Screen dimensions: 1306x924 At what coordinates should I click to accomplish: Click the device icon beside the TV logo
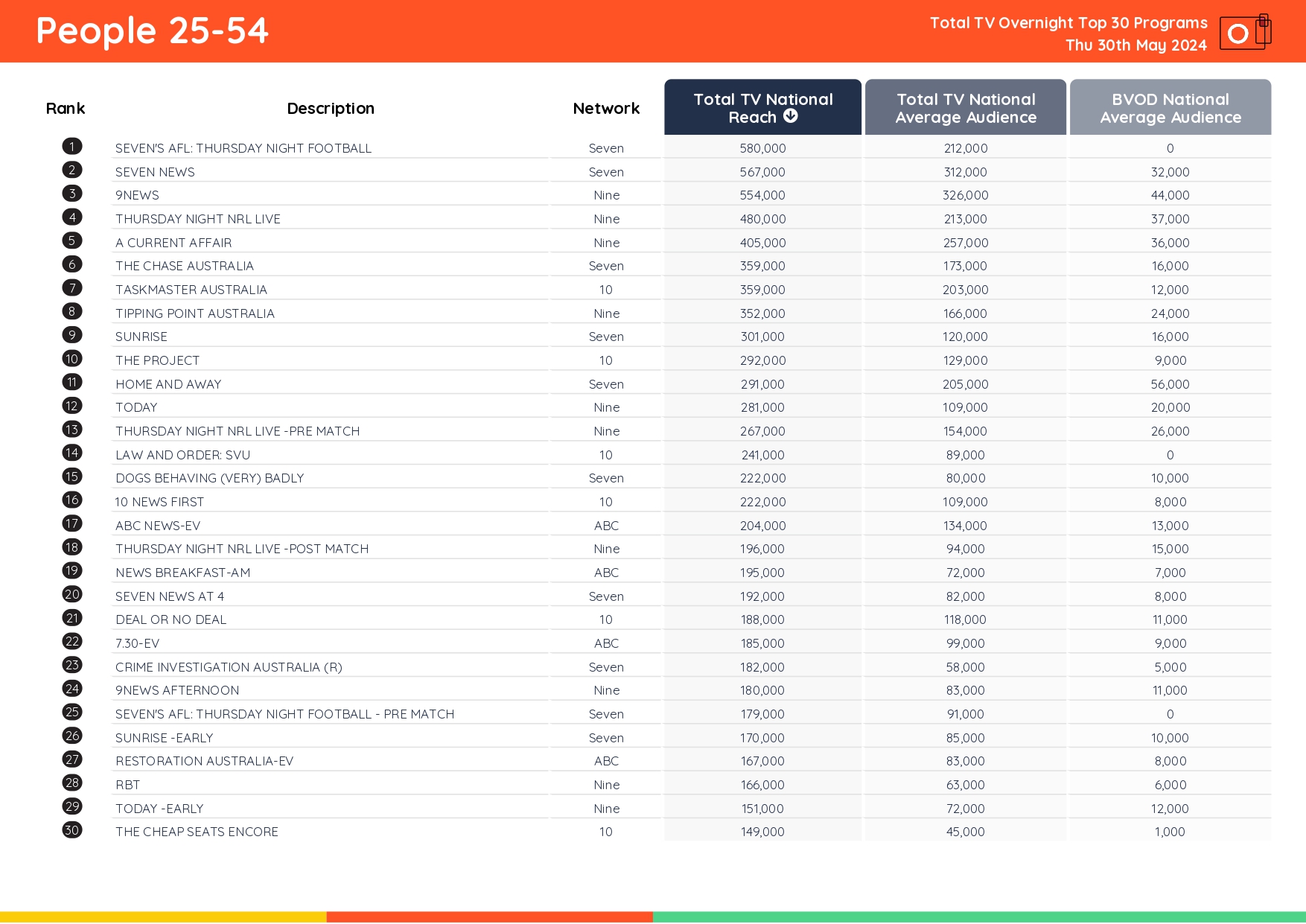(1264, 30)
